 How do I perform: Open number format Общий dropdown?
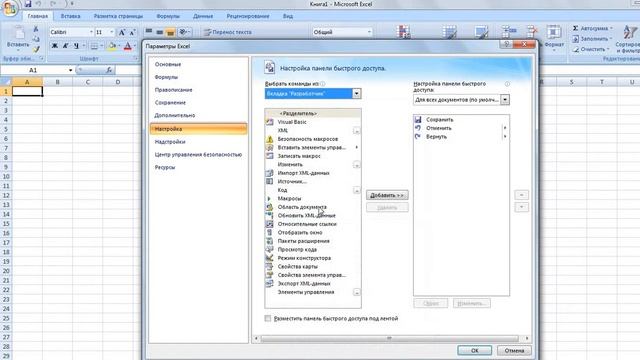(369, 32)
